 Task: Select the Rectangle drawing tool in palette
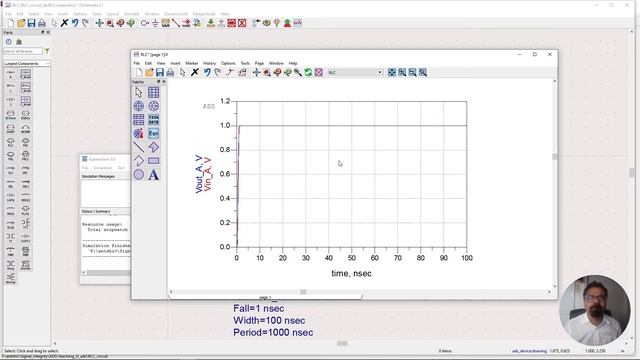click(153, 161)
